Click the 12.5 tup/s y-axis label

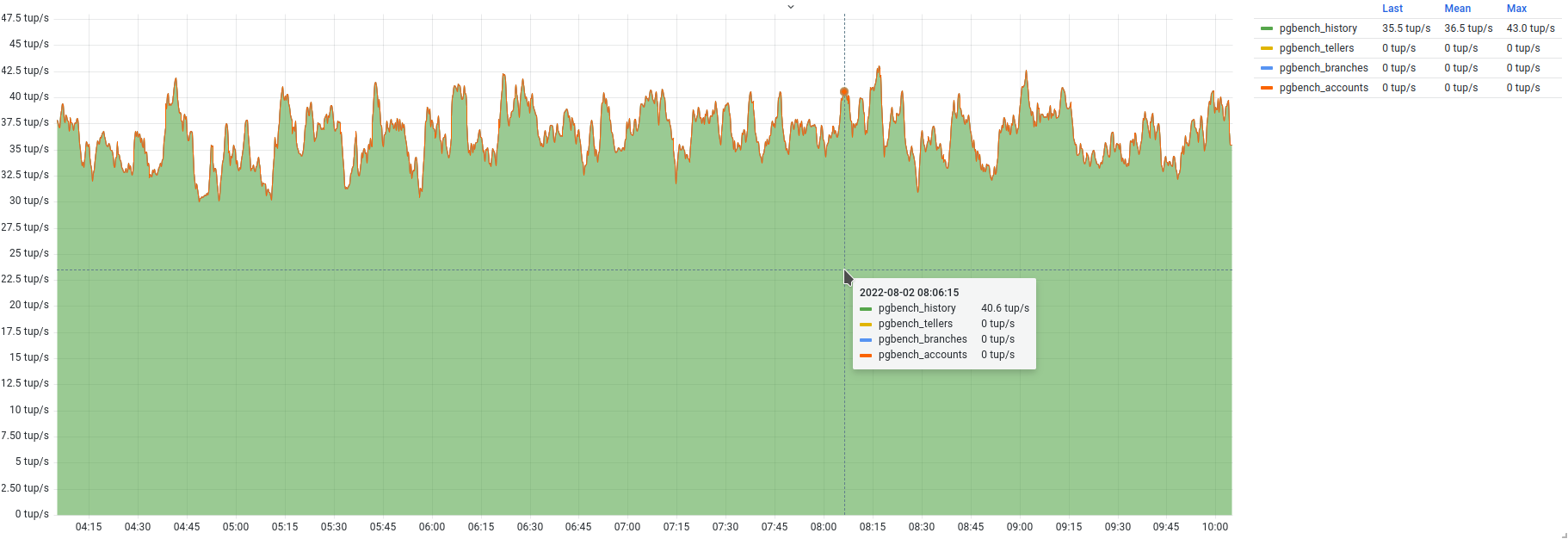(25, 383)
